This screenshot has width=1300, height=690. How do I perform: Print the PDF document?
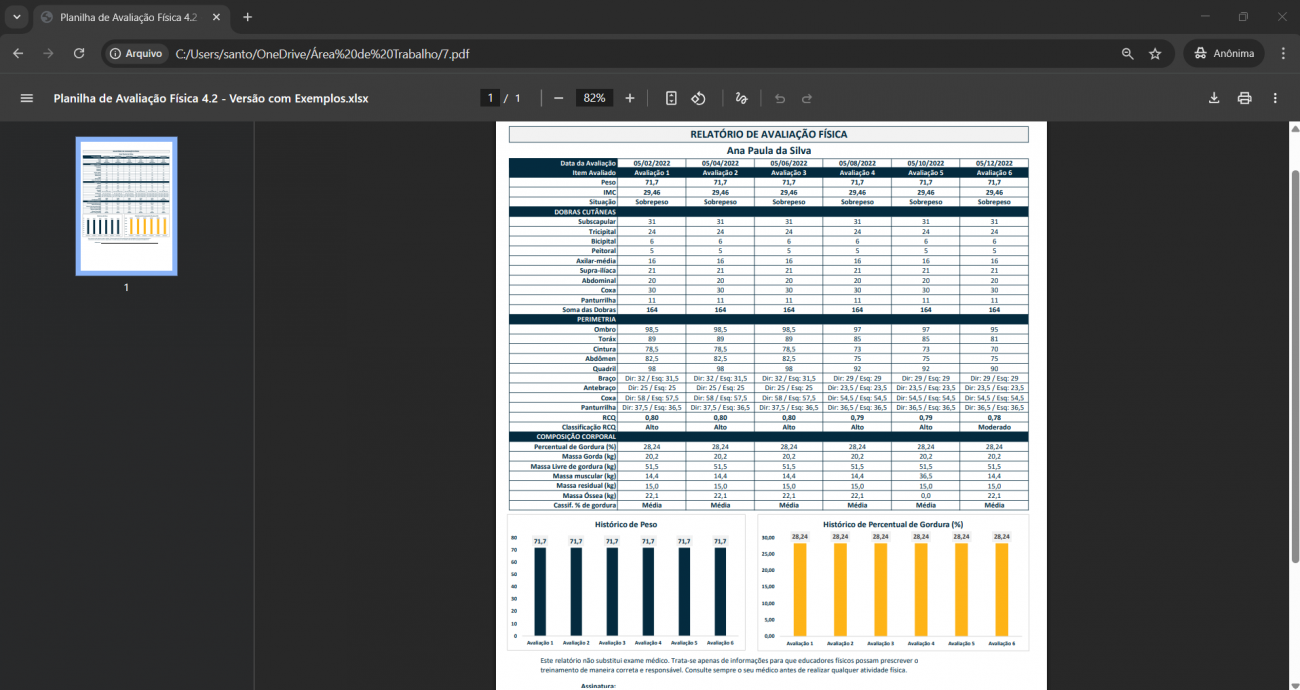[x=1244, y=98]
